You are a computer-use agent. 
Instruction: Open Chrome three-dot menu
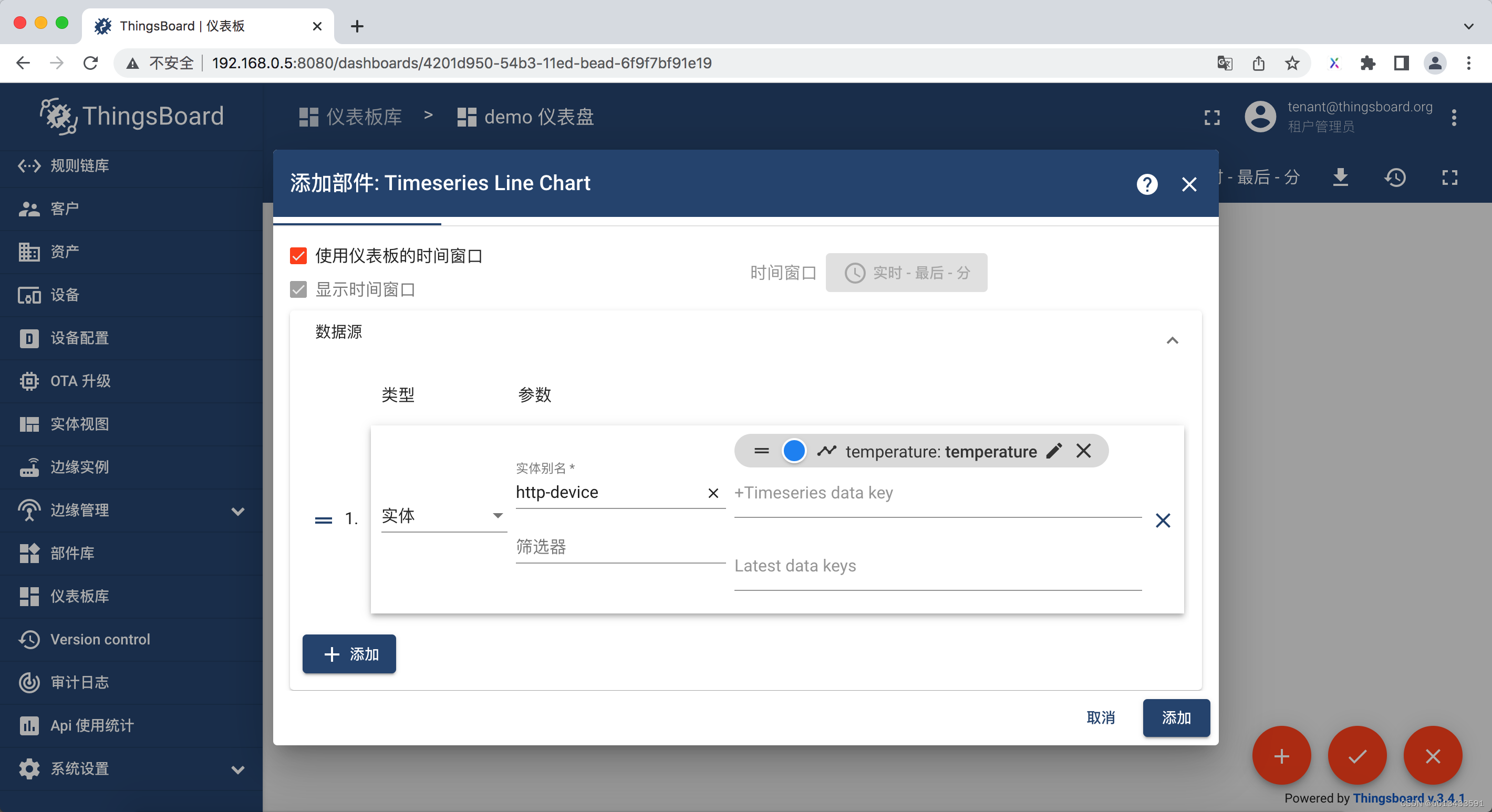[1468, 63]
